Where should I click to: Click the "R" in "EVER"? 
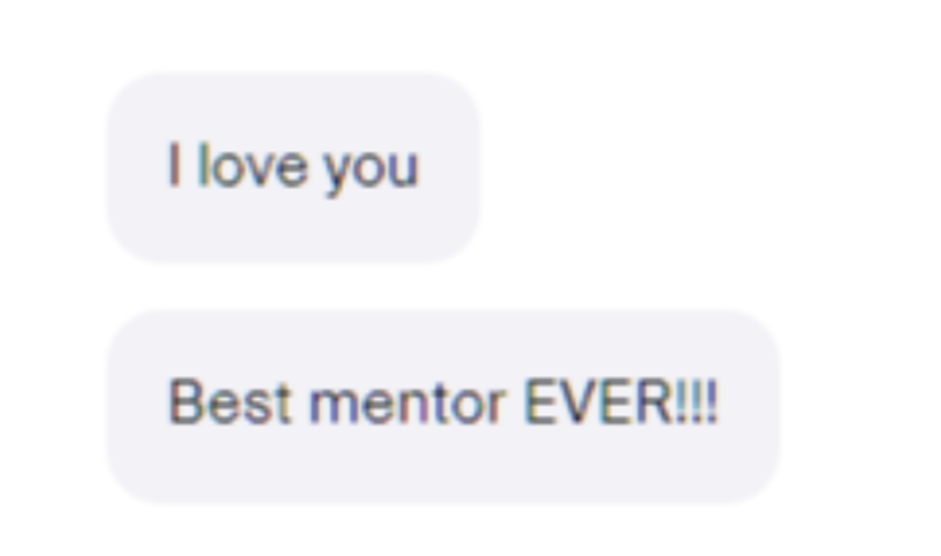(655, 402)
